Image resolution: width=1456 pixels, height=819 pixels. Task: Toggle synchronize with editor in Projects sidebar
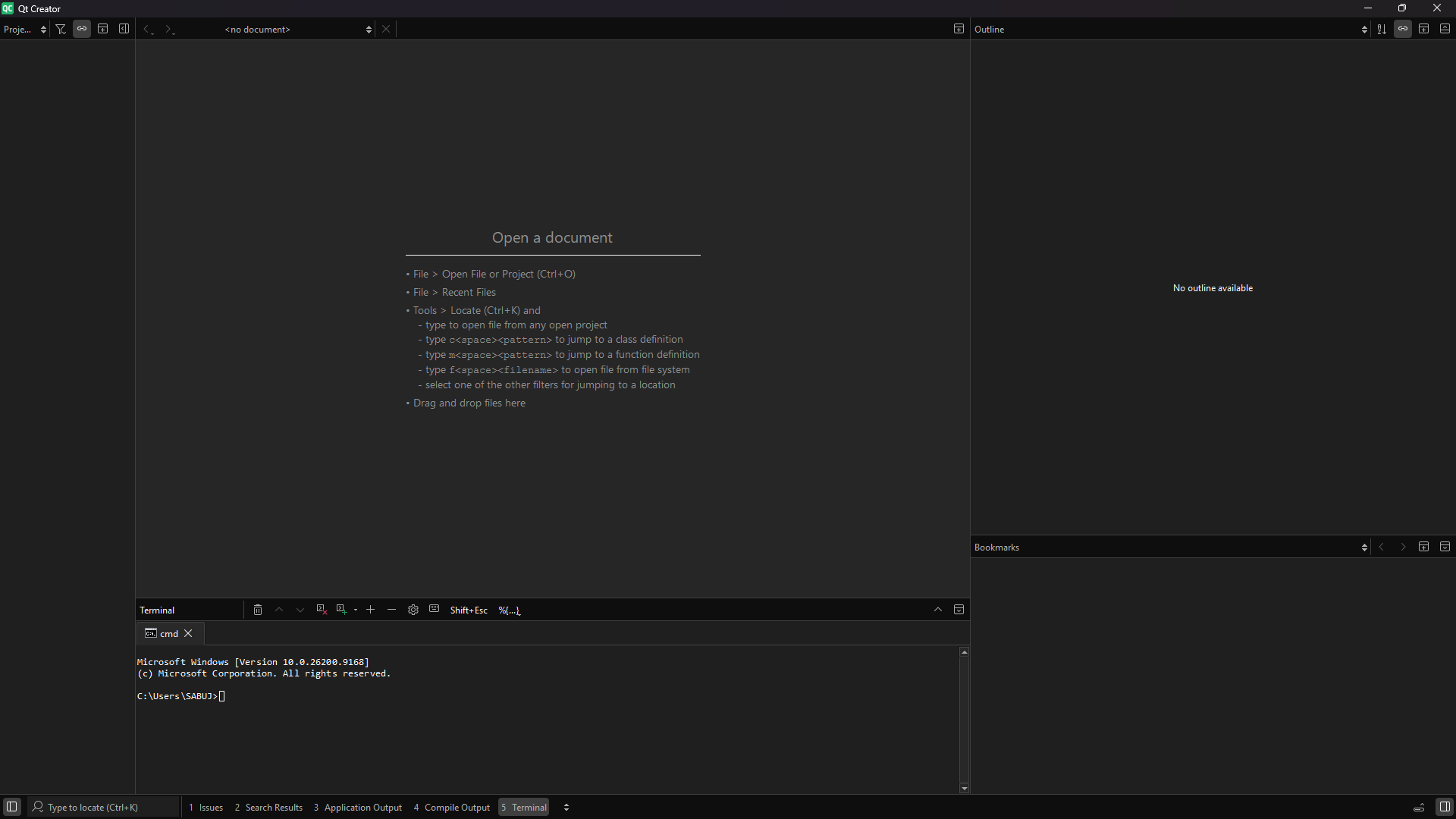pos(82,29)
